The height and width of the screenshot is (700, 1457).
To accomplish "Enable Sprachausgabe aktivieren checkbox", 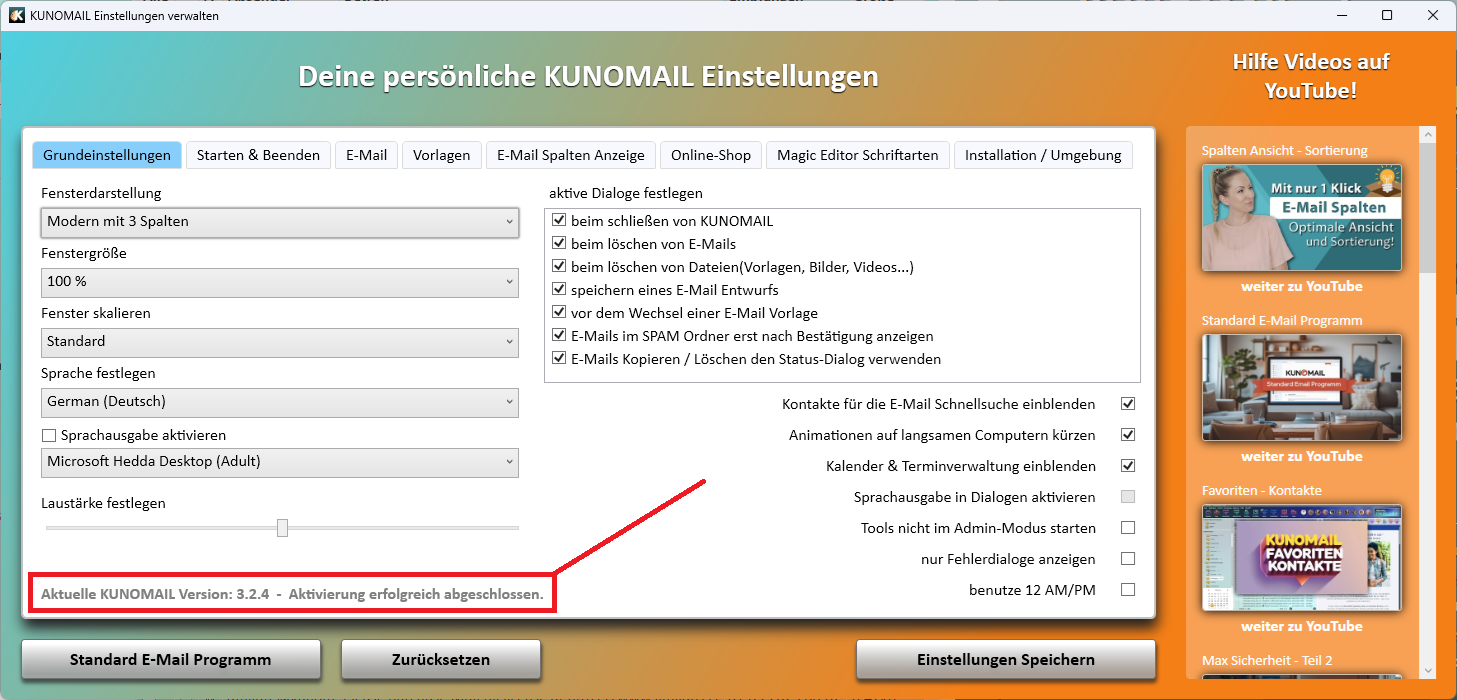I will point(48,436).
